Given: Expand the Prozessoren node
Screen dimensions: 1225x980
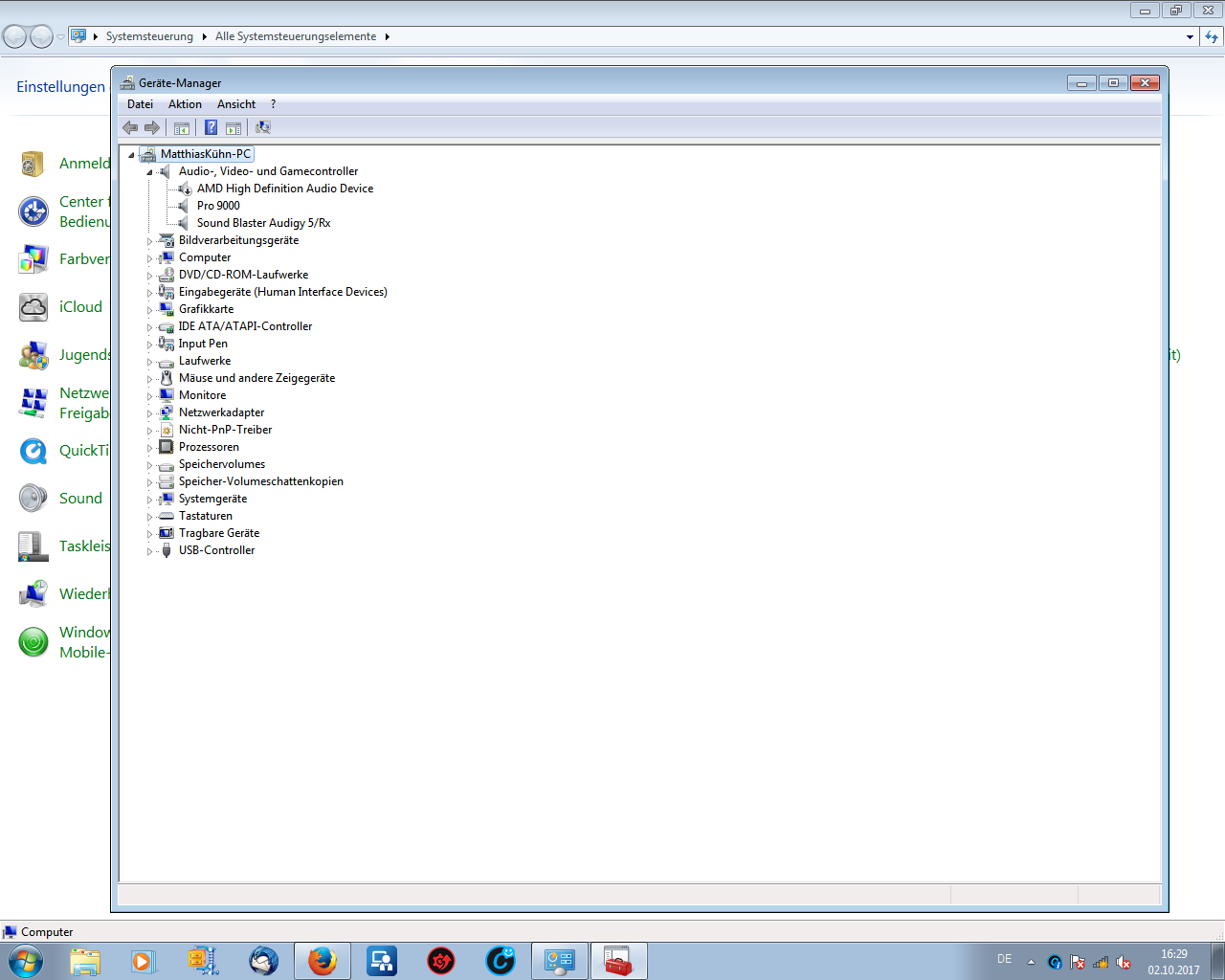Looking at the screenshot, I should [x=149, y=448].
